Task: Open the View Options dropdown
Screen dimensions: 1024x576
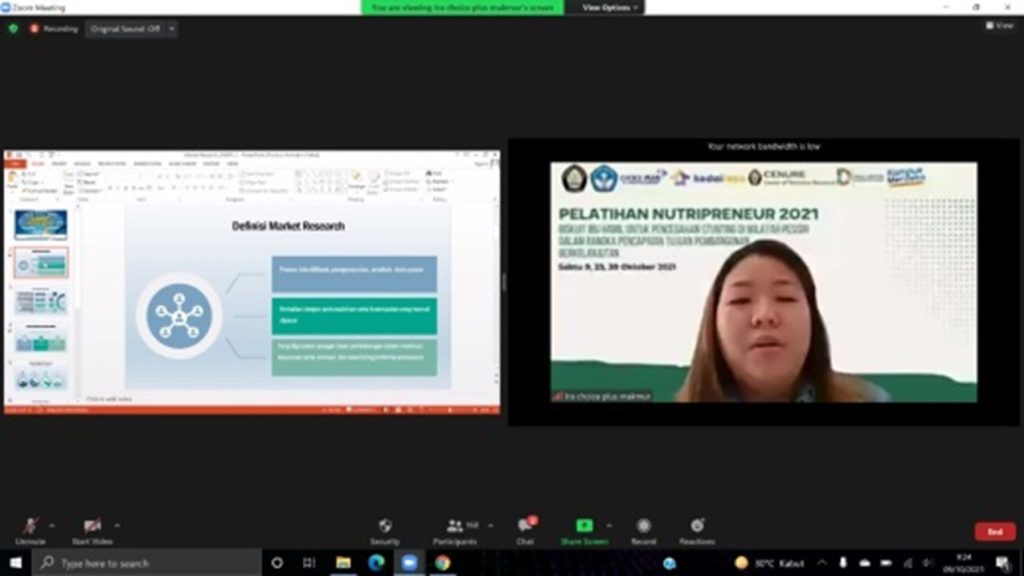Action: [x=609, y=7]
